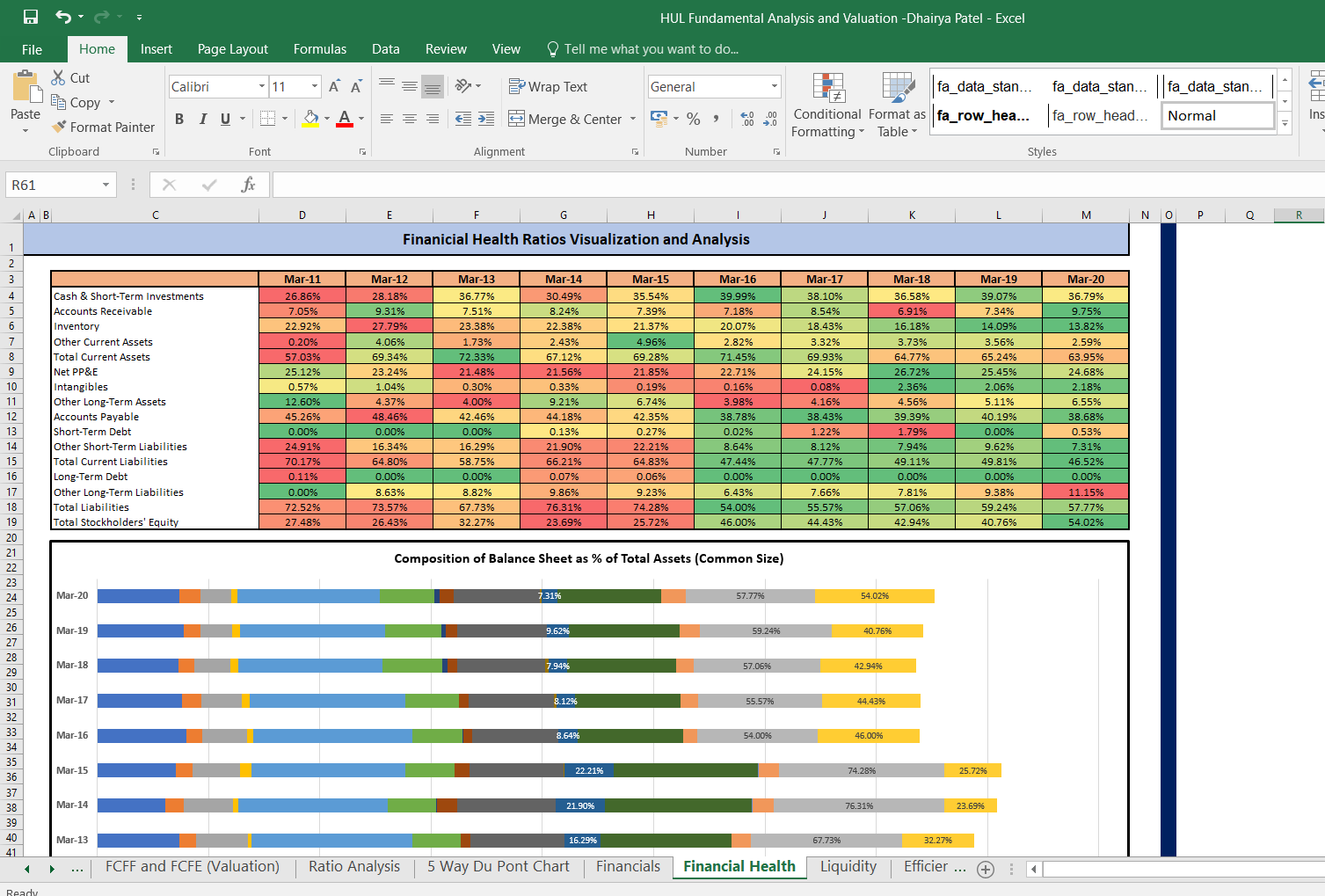Screen dimensions: 1325x896
Task: Open the Liquidity sheet tab
Action: point(848,866)
